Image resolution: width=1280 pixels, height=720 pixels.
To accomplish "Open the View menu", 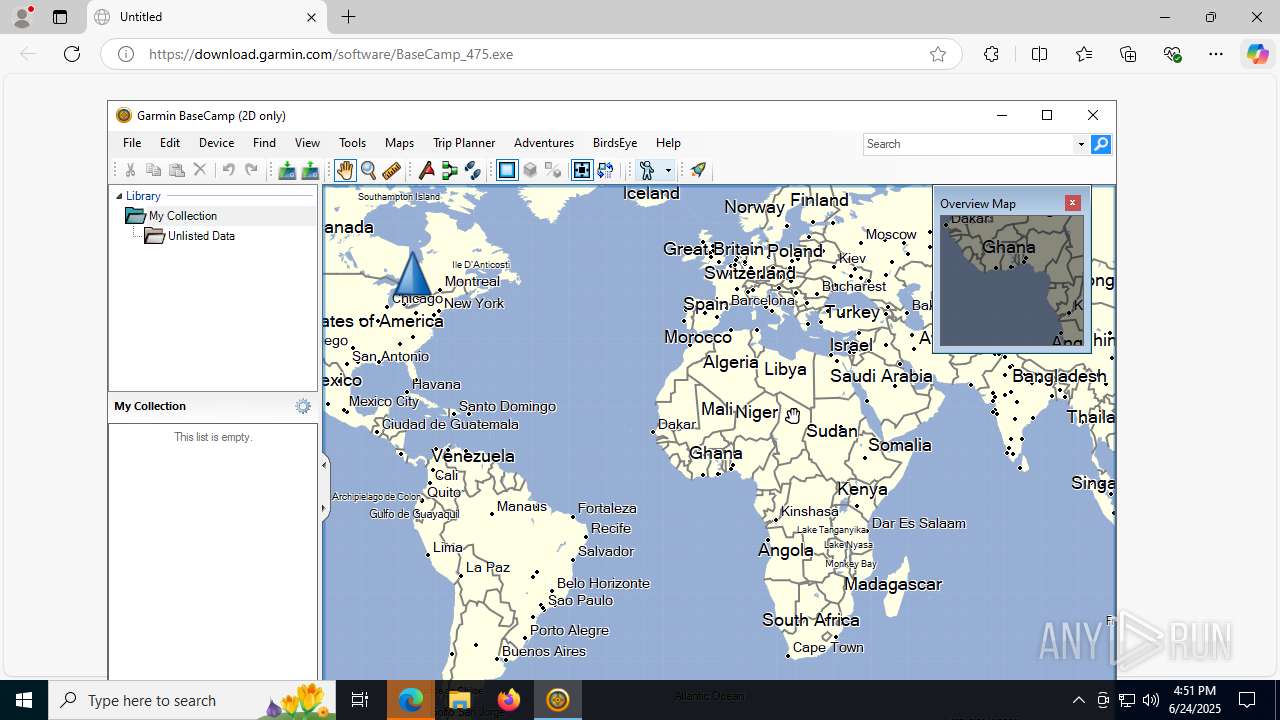I will pos(307,143).
